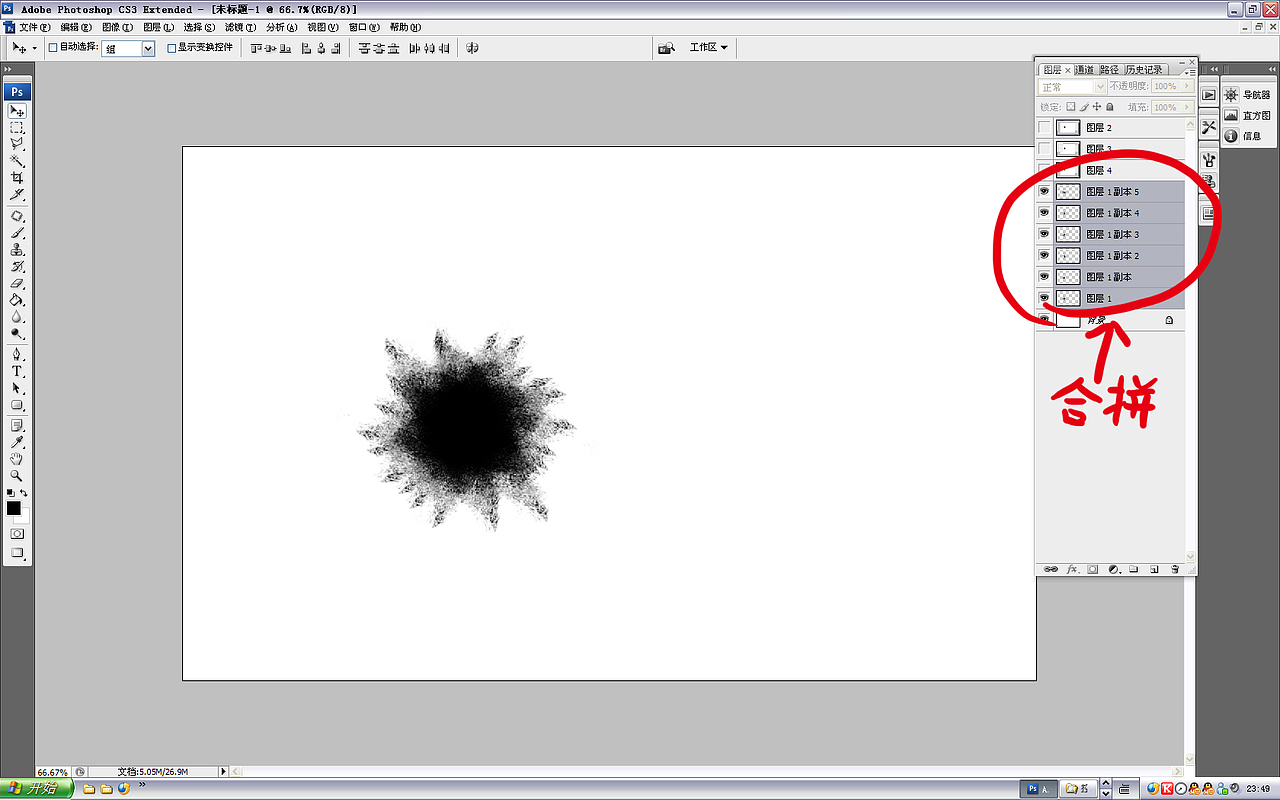Select the Pen tool
This screenshot has height=800, width=1280.
point(17,354)
